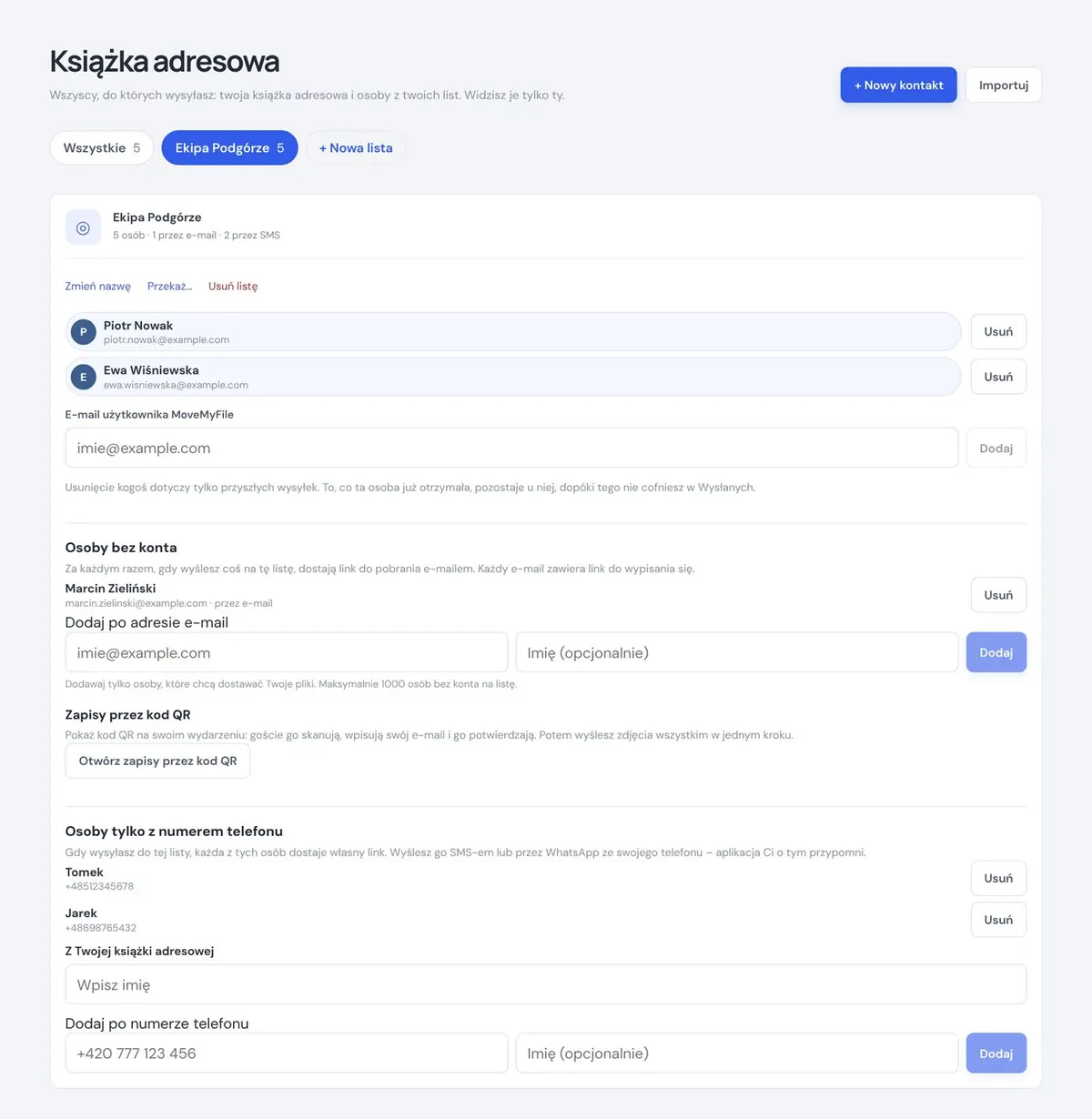This screenshot has width=1092, height=1119.
Task: Open the Importuj button
Action: pos(1004,85)
